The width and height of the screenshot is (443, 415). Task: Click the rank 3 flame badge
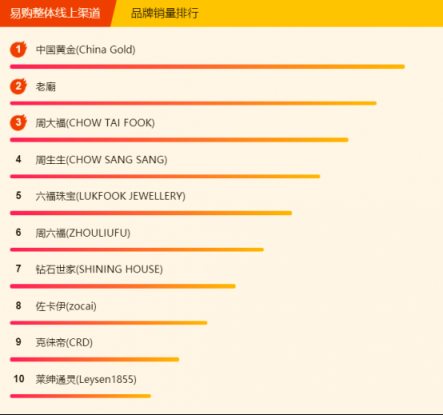pos(18,122)
